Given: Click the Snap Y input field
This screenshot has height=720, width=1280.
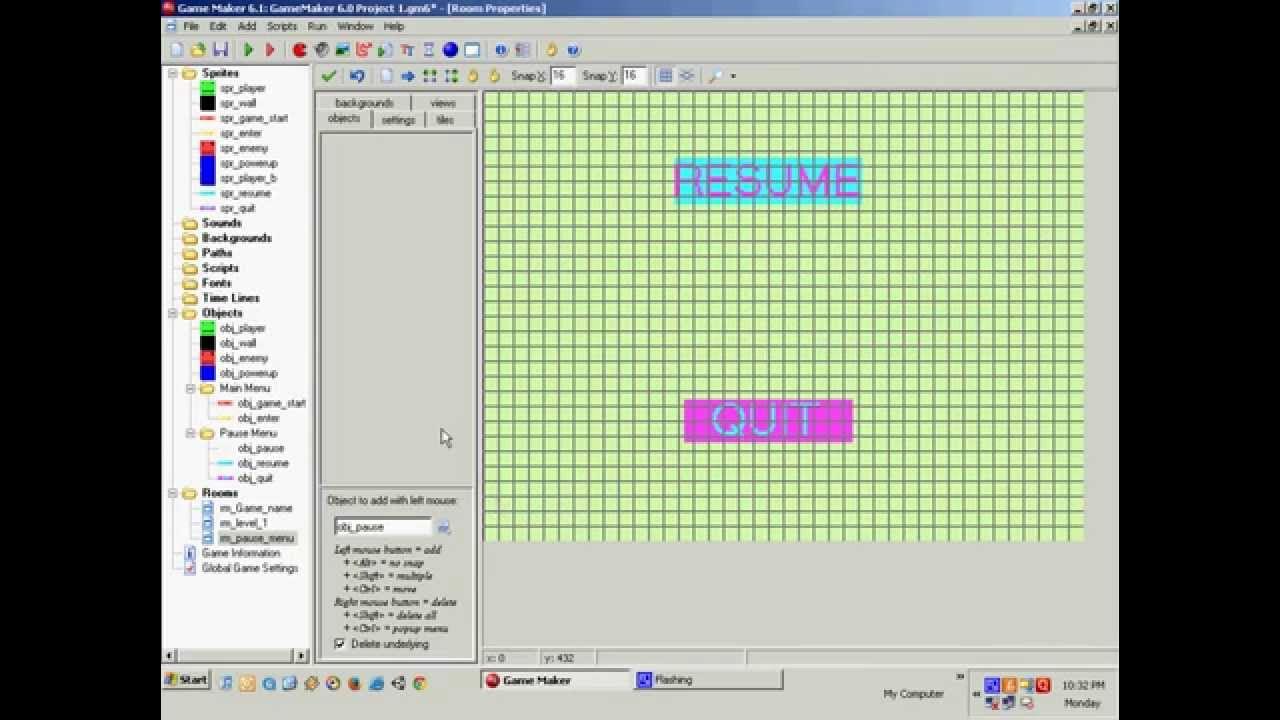Looking at the screenshot, I should [x=635, y=76].
